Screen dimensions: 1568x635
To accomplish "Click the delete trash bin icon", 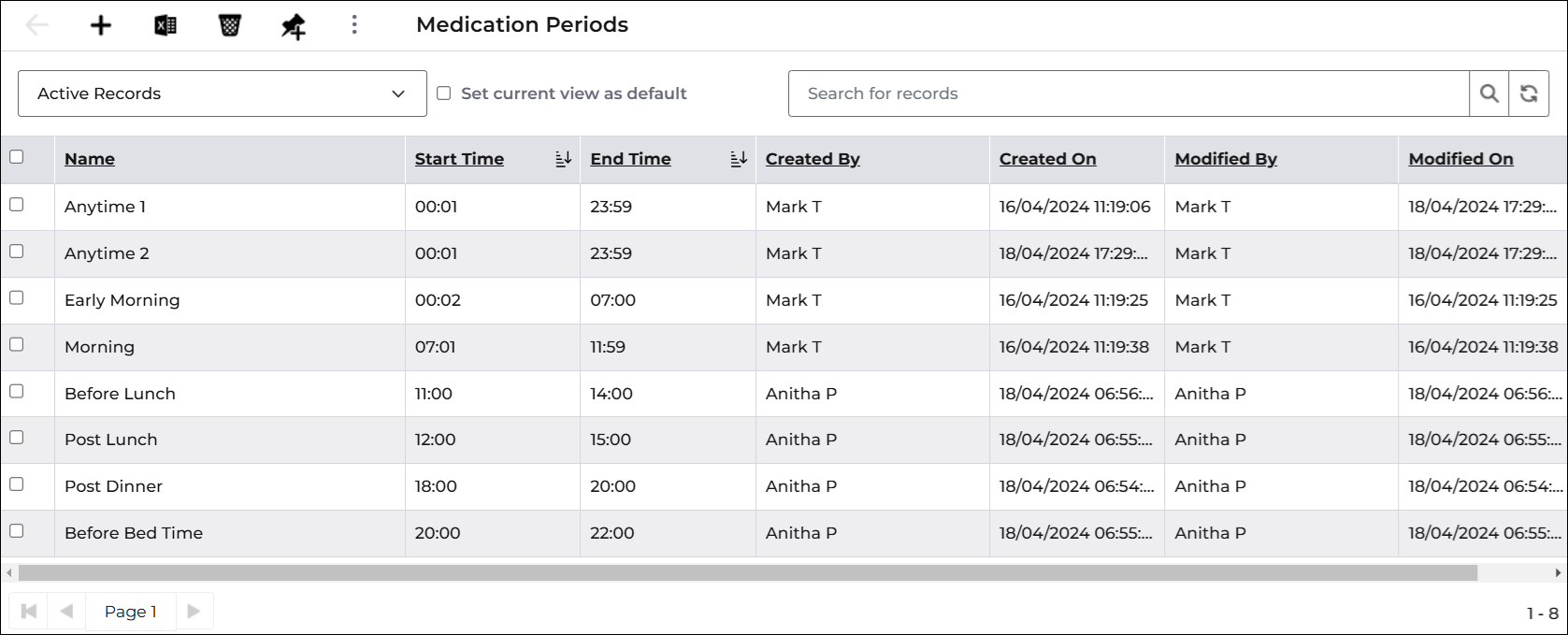I will point(230,25).
